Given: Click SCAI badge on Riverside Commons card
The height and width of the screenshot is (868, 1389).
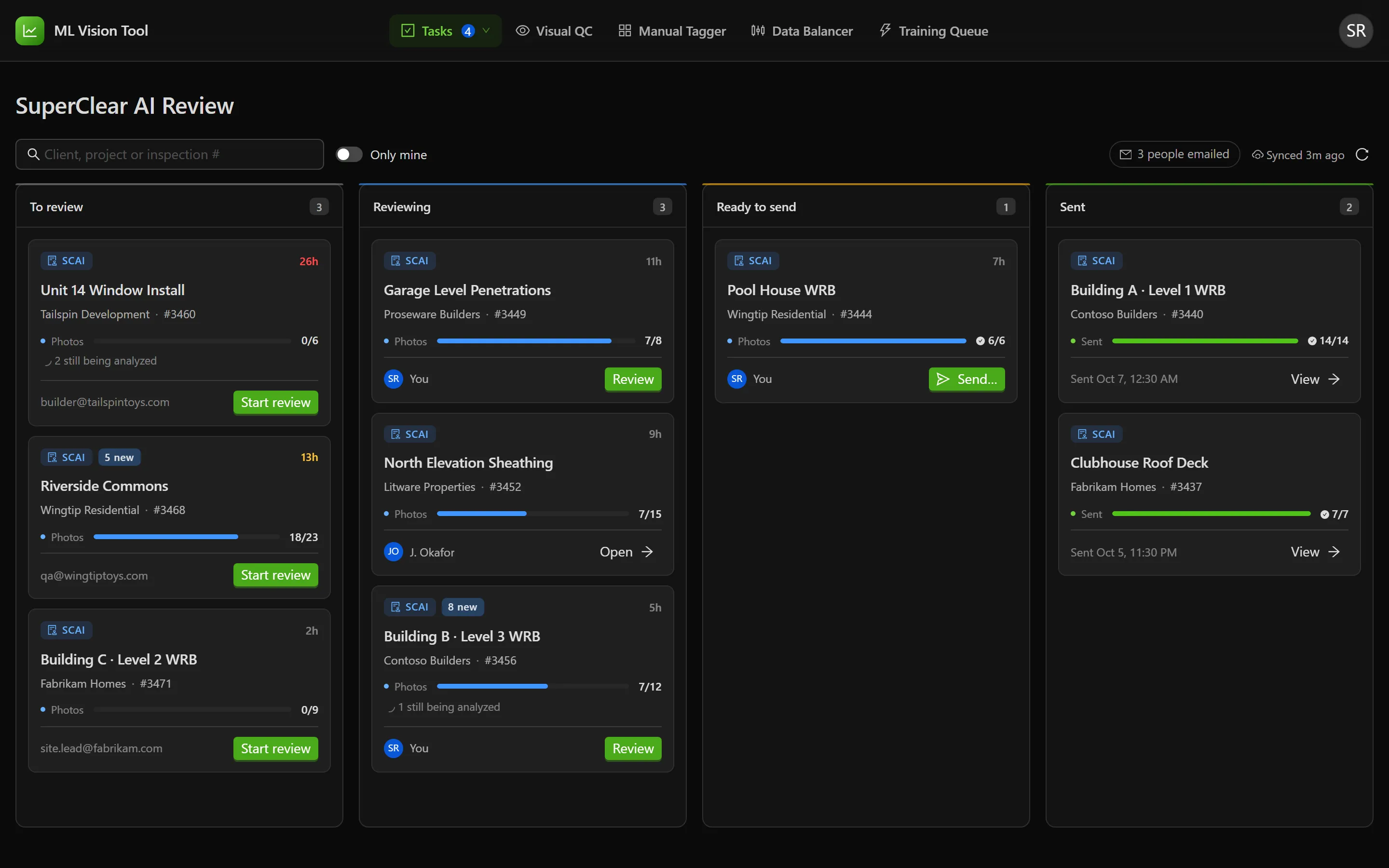Looking at the screenshot, I should click(x=67, y=457).
